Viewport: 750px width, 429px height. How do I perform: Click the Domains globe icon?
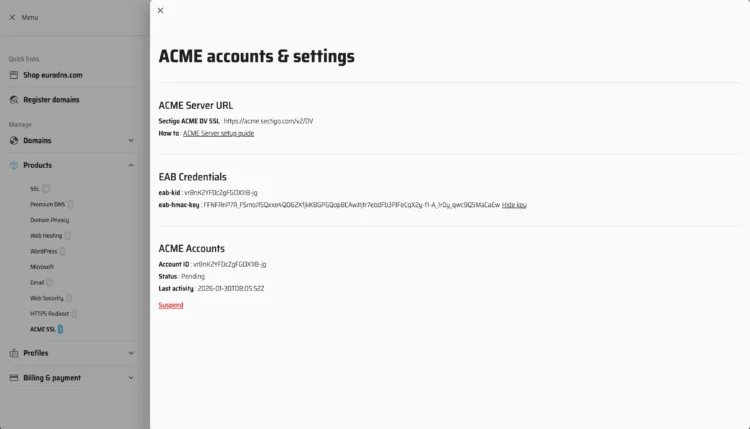pyautogui.click(x=14, y=141)
